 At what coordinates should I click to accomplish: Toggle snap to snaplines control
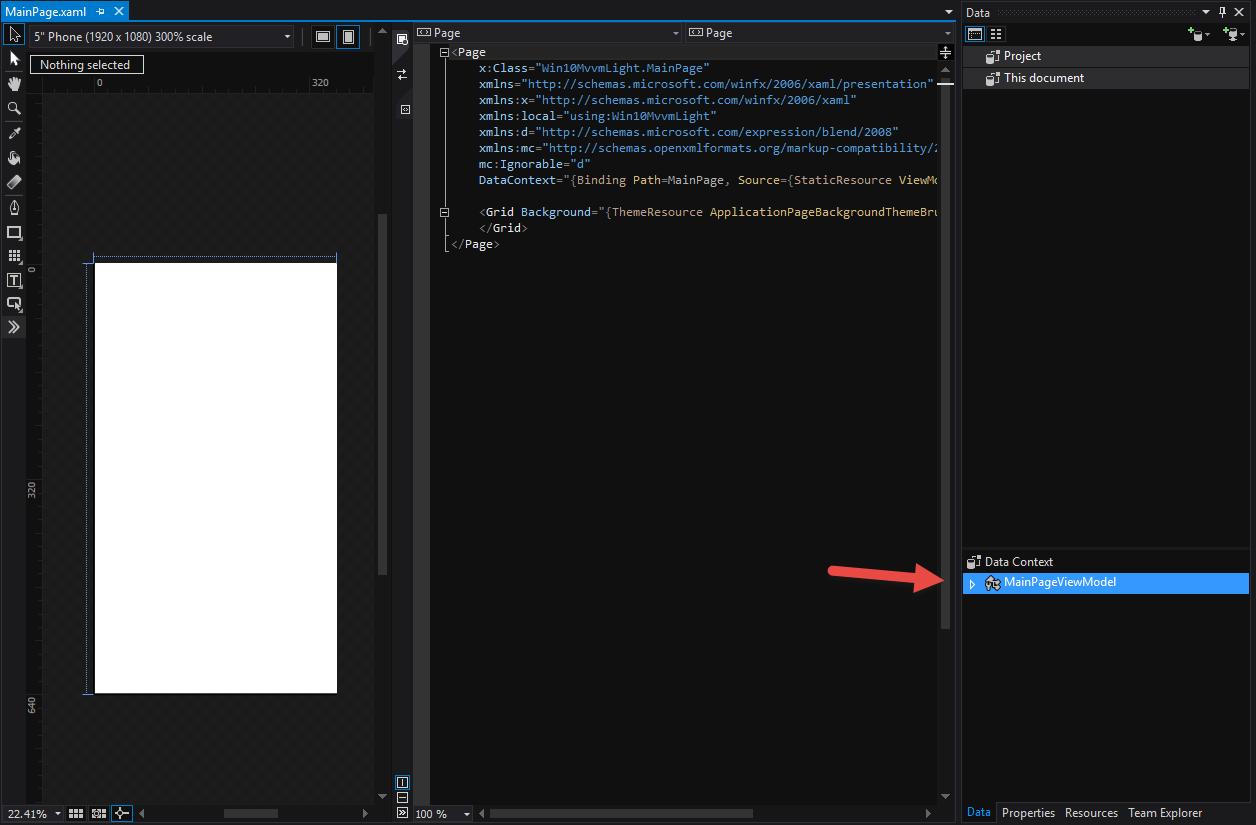coord(121,813)
